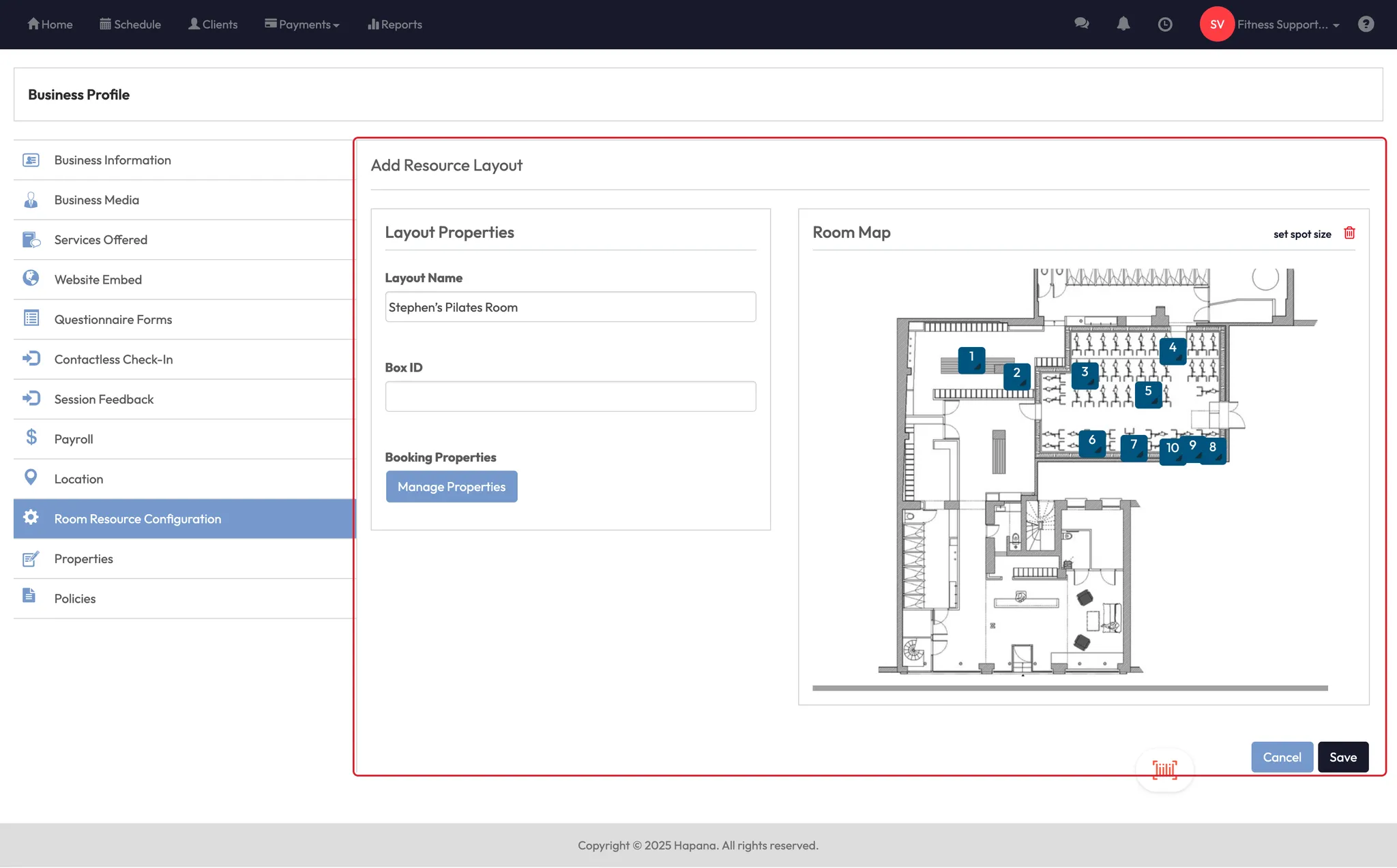This screenshot has height=868, width=1397.
Task: Click the red barcode scanner icon
Action: point(1164,770)
